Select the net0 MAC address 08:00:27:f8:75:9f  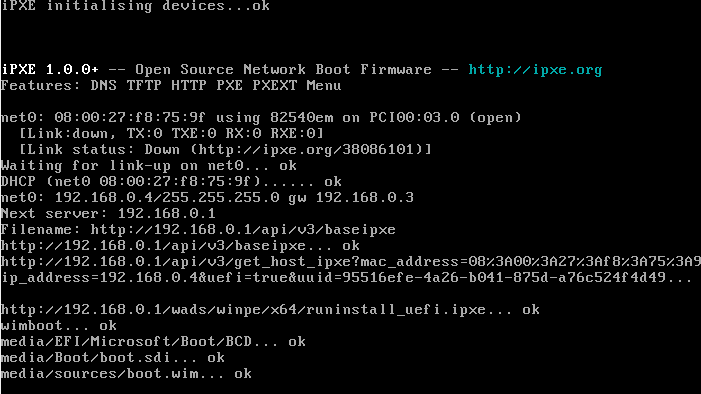tap(130, 118)
